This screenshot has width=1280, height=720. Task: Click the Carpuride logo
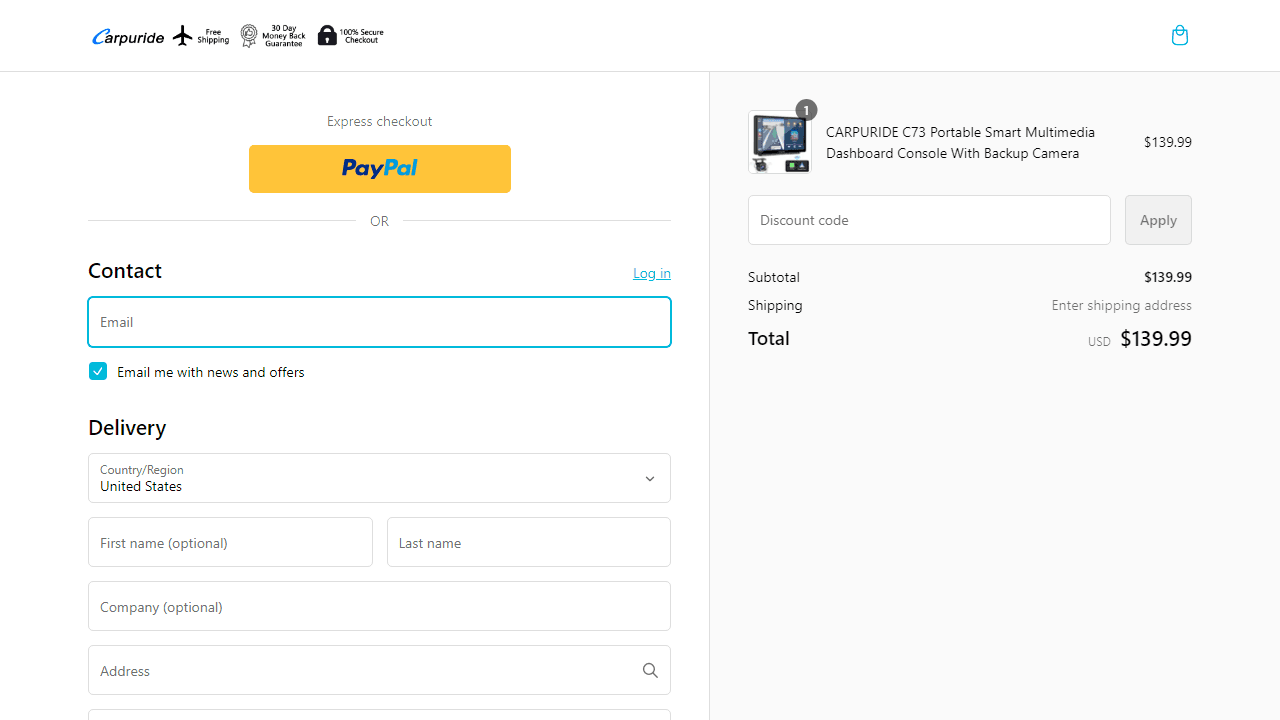(x=128, y=37)
